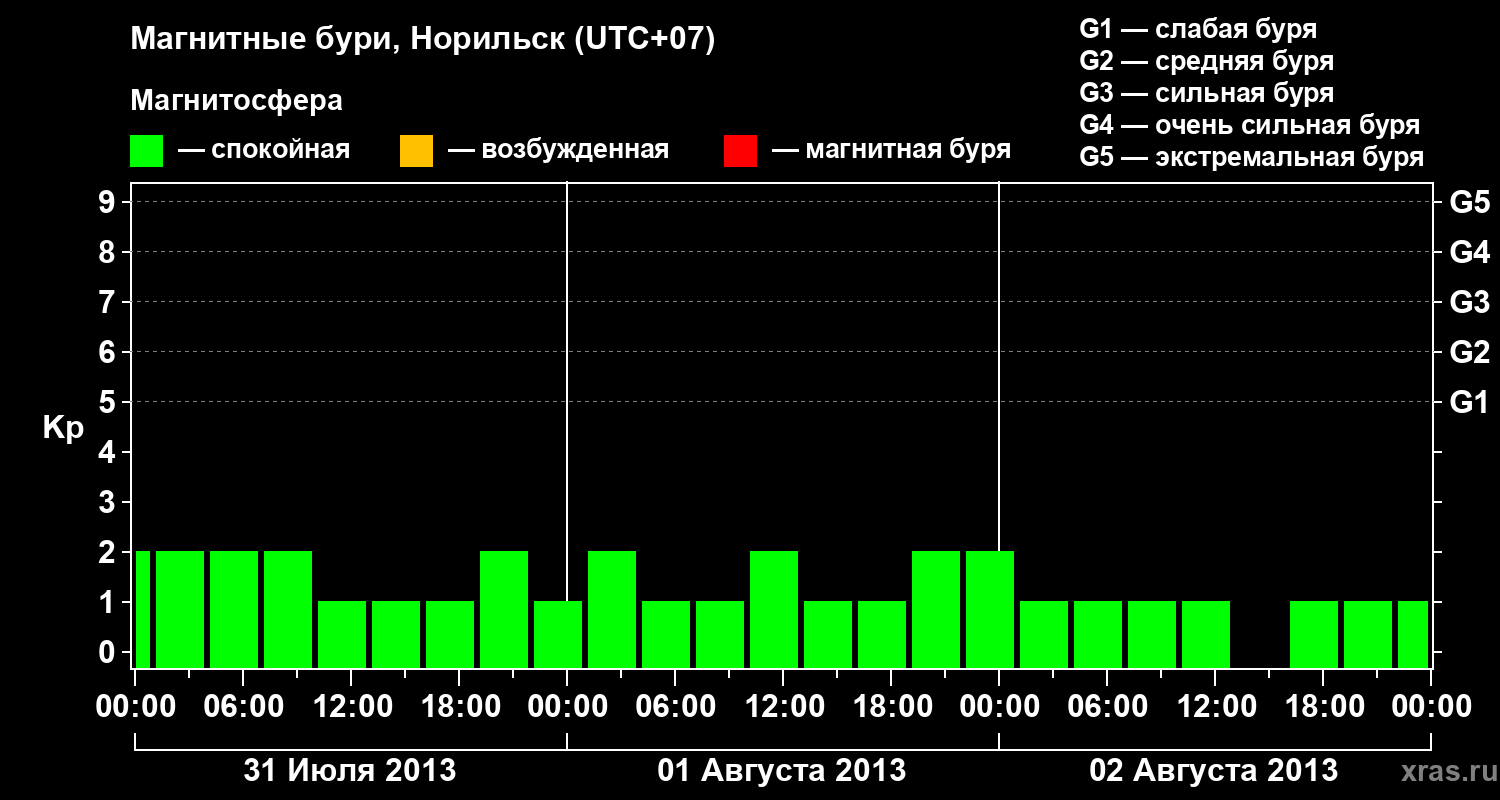1500x800 pixels.
Task: Click the Kp 2 bar crossing midnight into 02 Августа
Action: (990, 609)
